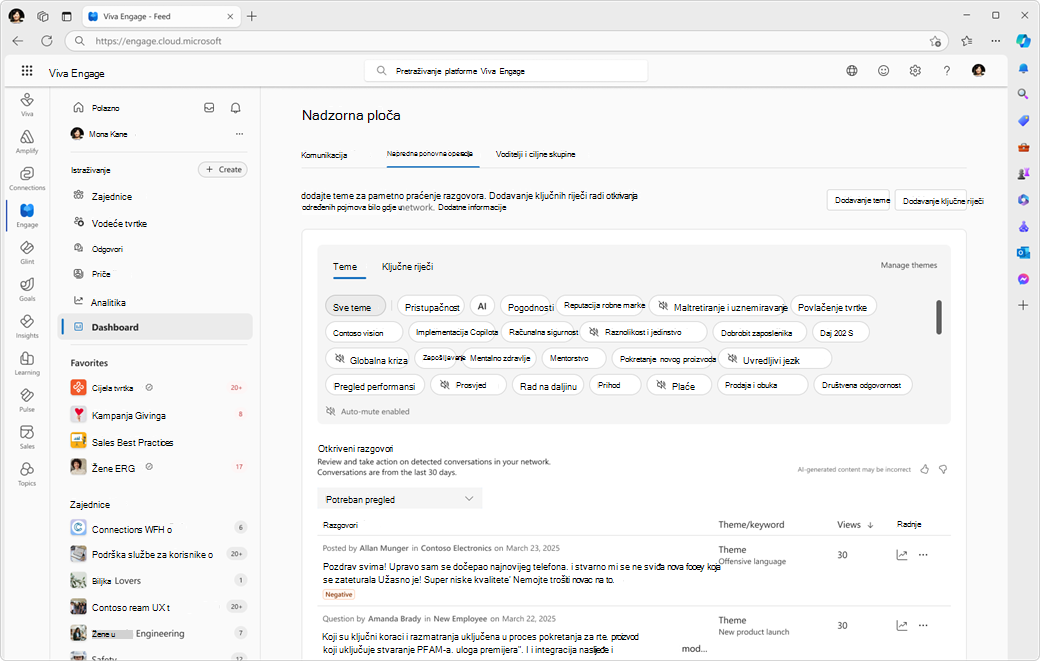Open the Dodatne informacije link

pos(472,208)
